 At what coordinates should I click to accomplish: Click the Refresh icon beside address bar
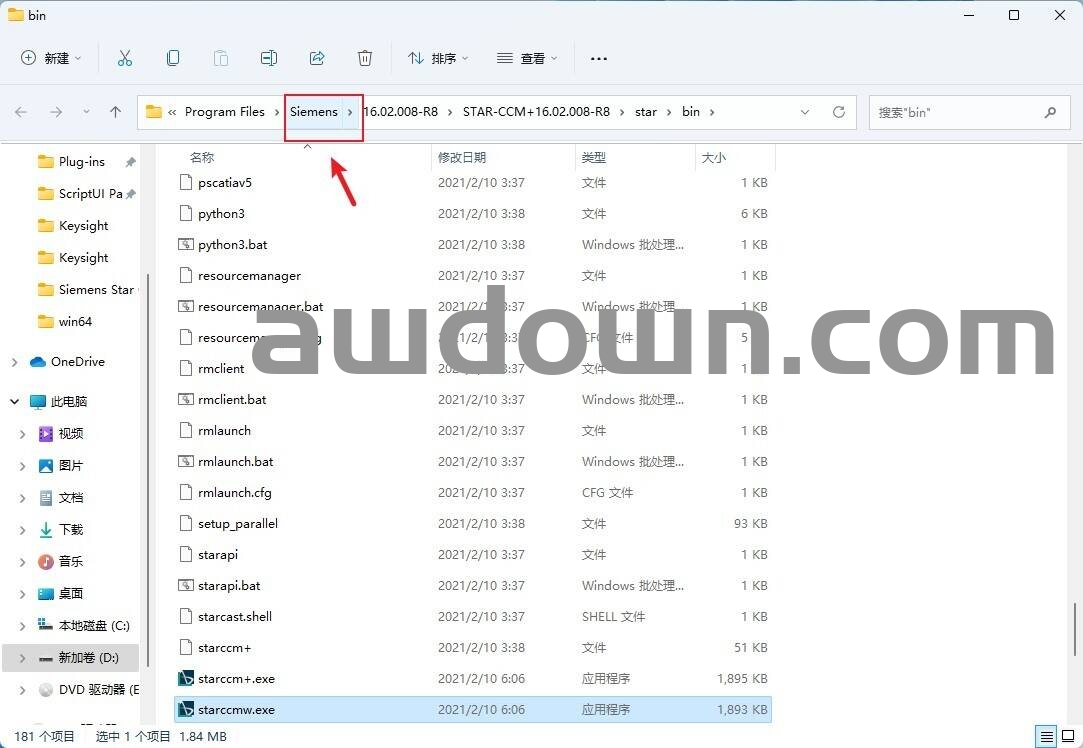pos(839,112)
